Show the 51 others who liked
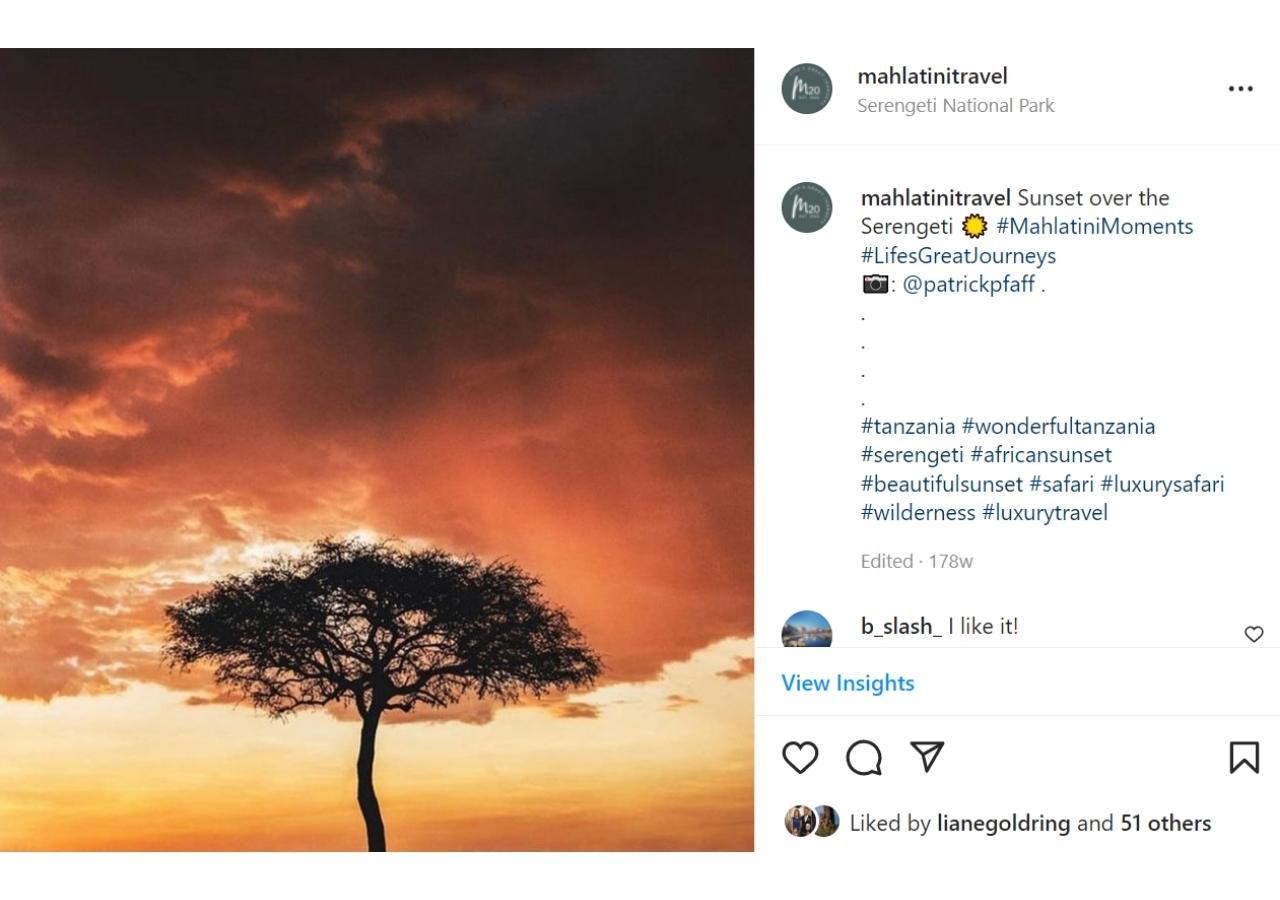 click(1165, 823)
